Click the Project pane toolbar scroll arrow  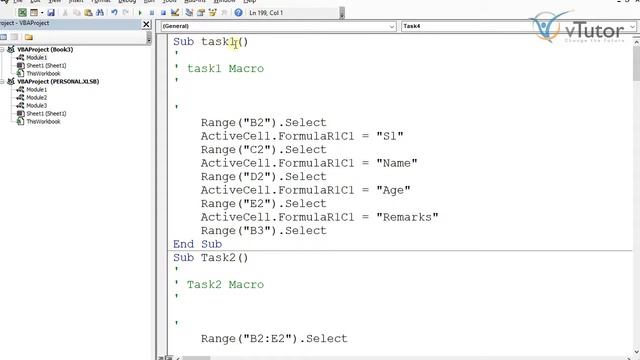[149, 38]
